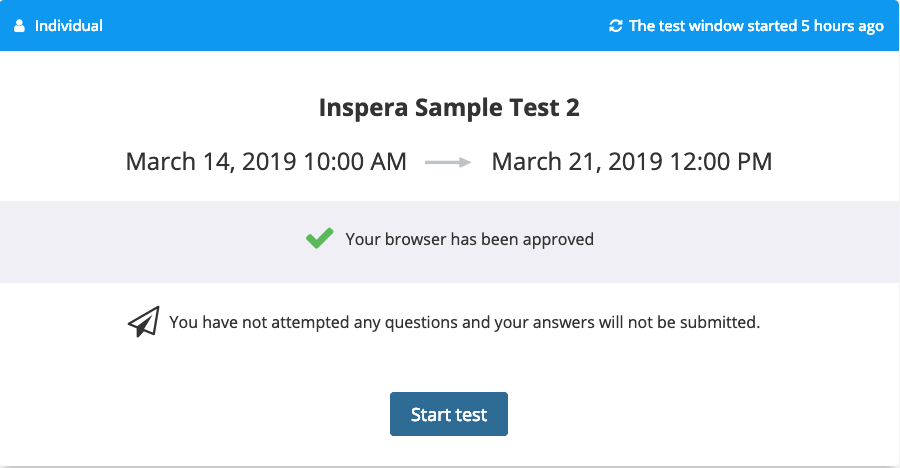The width and height of the screenshot is (900, 468).
Task: Click the gray arrow between the dates
Action: pyautogui.click(x=448, y=163)
